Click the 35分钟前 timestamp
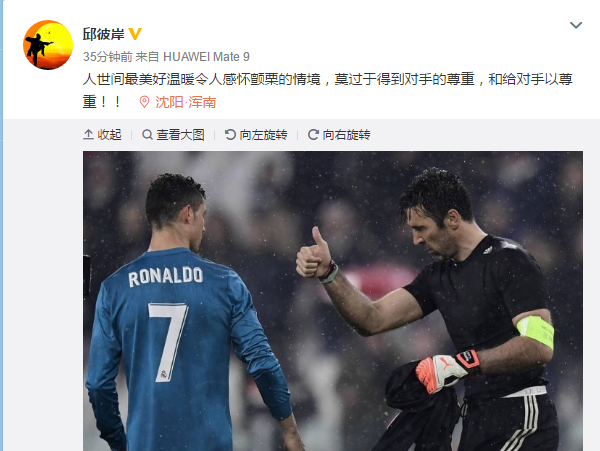Image resolution: width=600 pixels, height=451 pixels. point(108,57)
